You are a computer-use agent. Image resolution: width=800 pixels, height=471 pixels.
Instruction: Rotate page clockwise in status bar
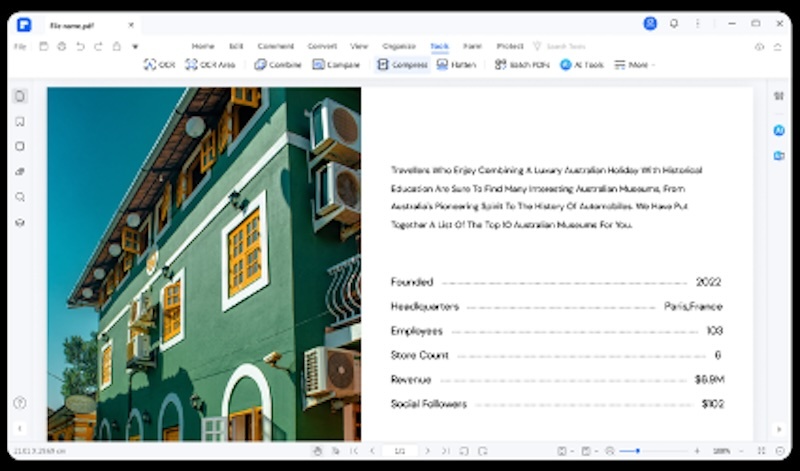[x=483, y=451]
